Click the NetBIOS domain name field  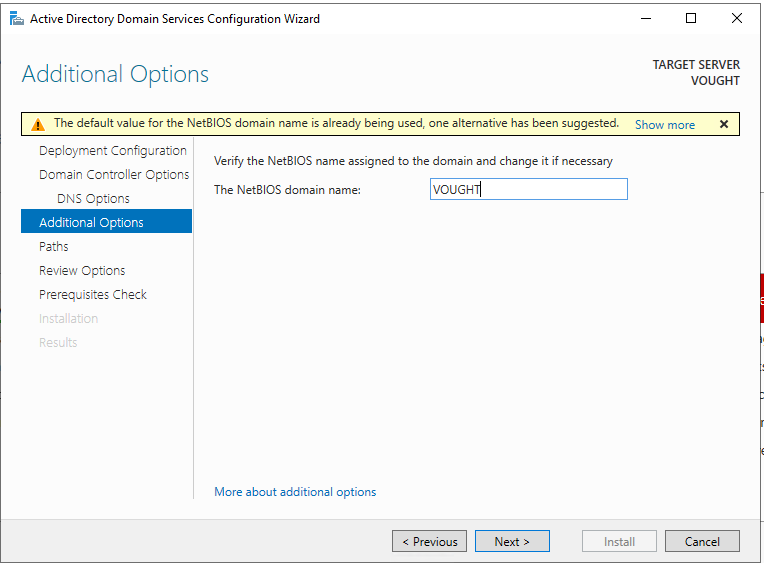tap(529, 189)
